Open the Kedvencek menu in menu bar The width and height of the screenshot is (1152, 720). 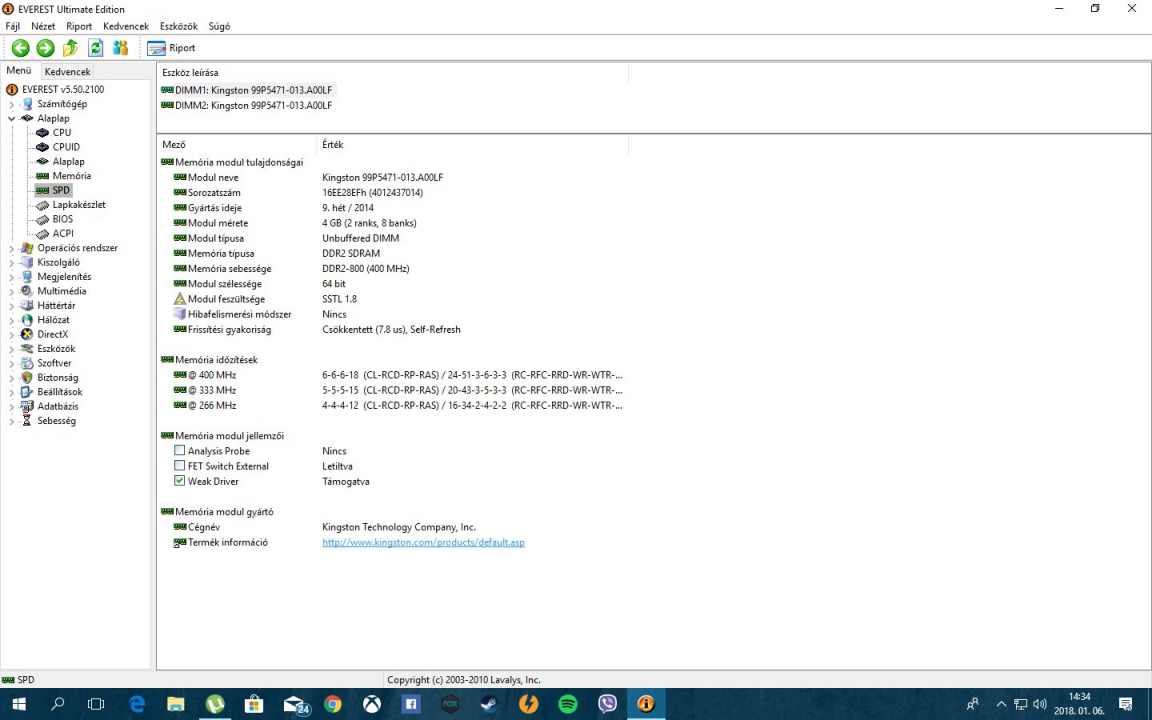(126, 26)
